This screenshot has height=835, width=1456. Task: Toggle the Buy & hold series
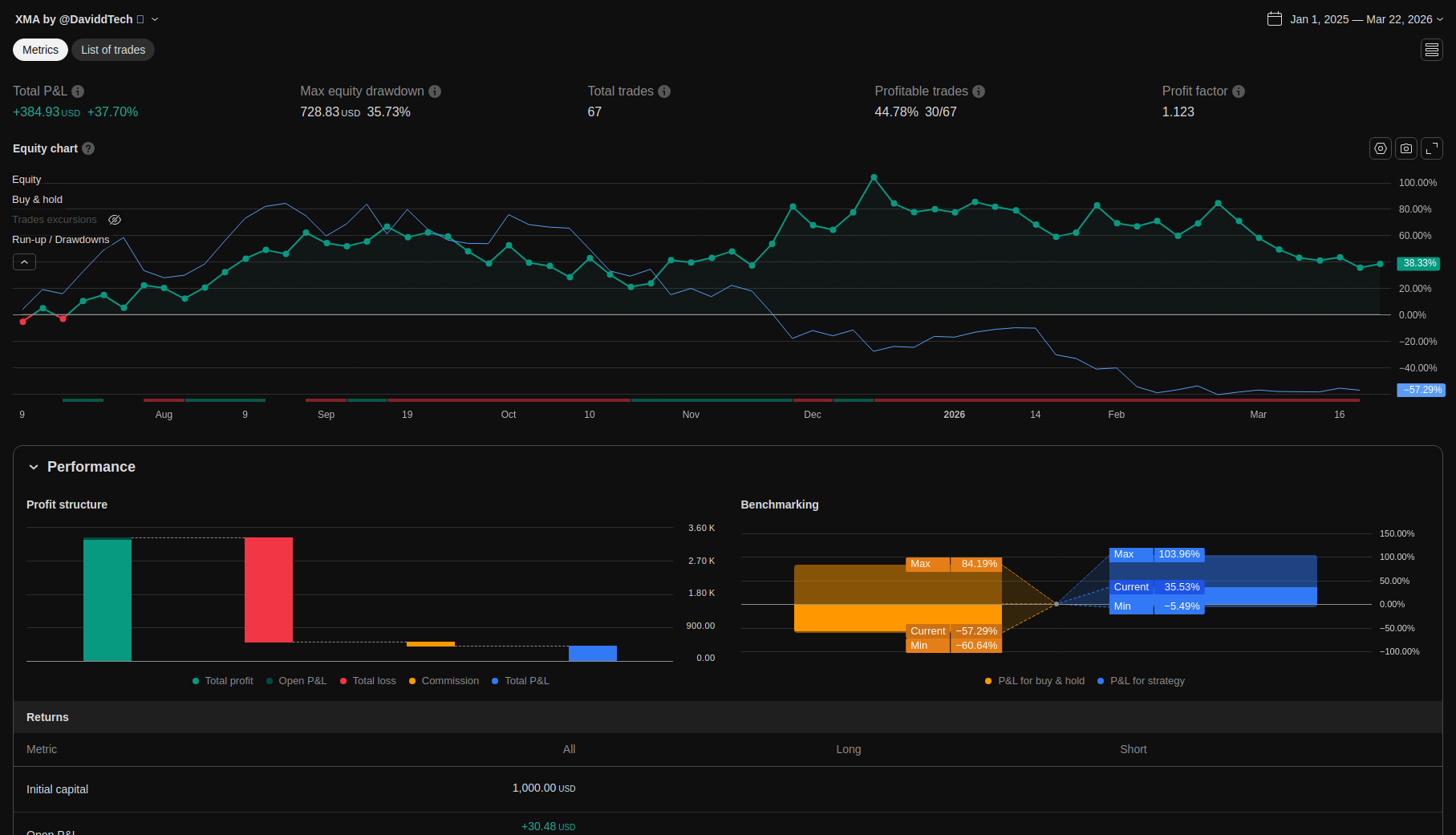tap(37, 200)
